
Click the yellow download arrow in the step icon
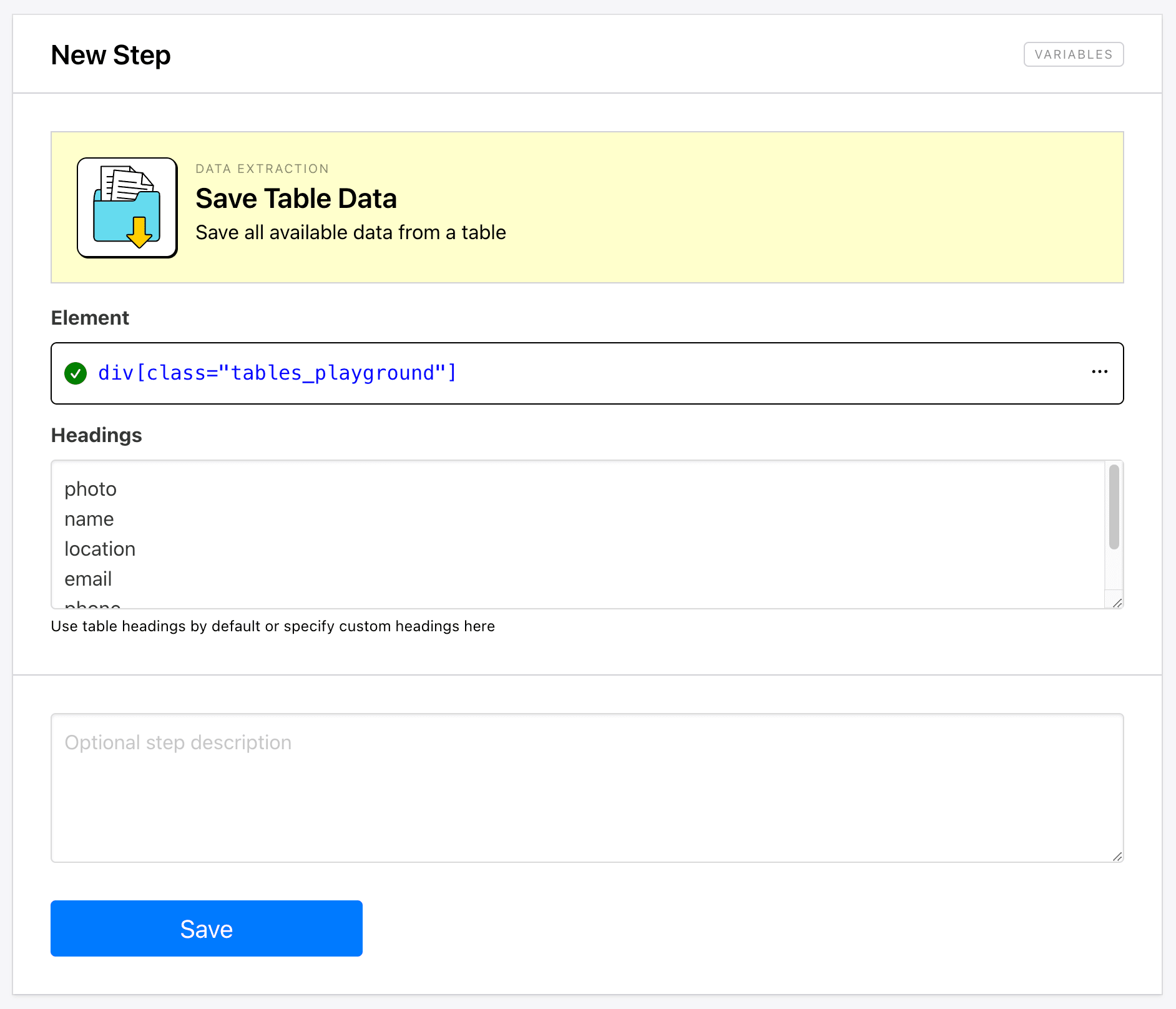(139, 232)
